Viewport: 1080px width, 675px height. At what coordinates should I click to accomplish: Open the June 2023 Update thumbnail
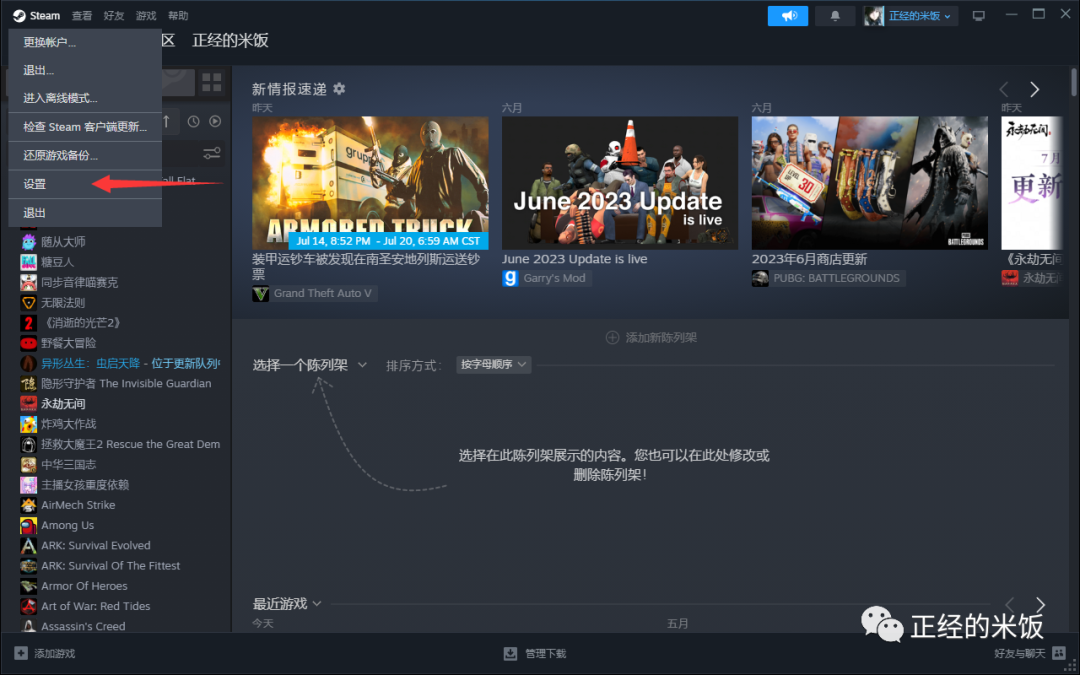point(620,183)
